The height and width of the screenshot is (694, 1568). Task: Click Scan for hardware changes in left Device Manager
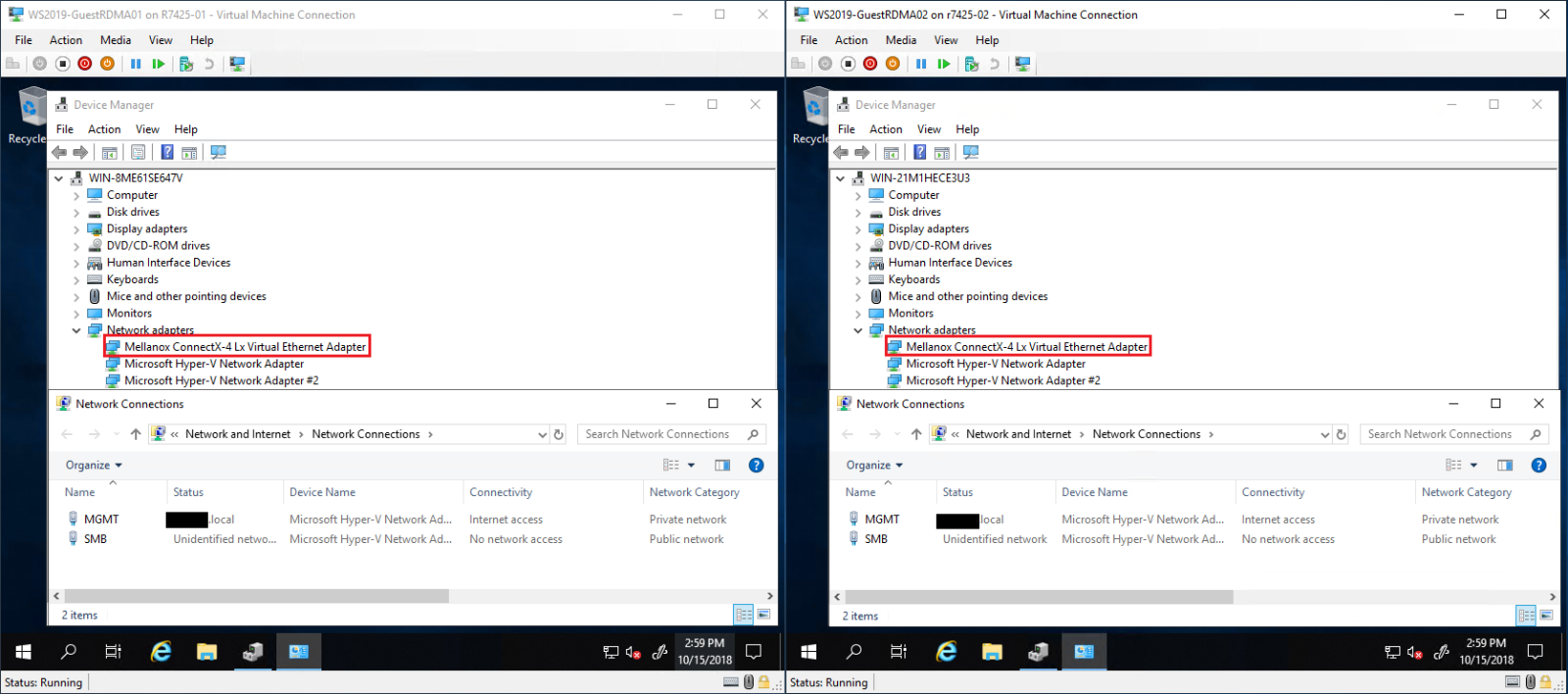click(x=218, y=152)
